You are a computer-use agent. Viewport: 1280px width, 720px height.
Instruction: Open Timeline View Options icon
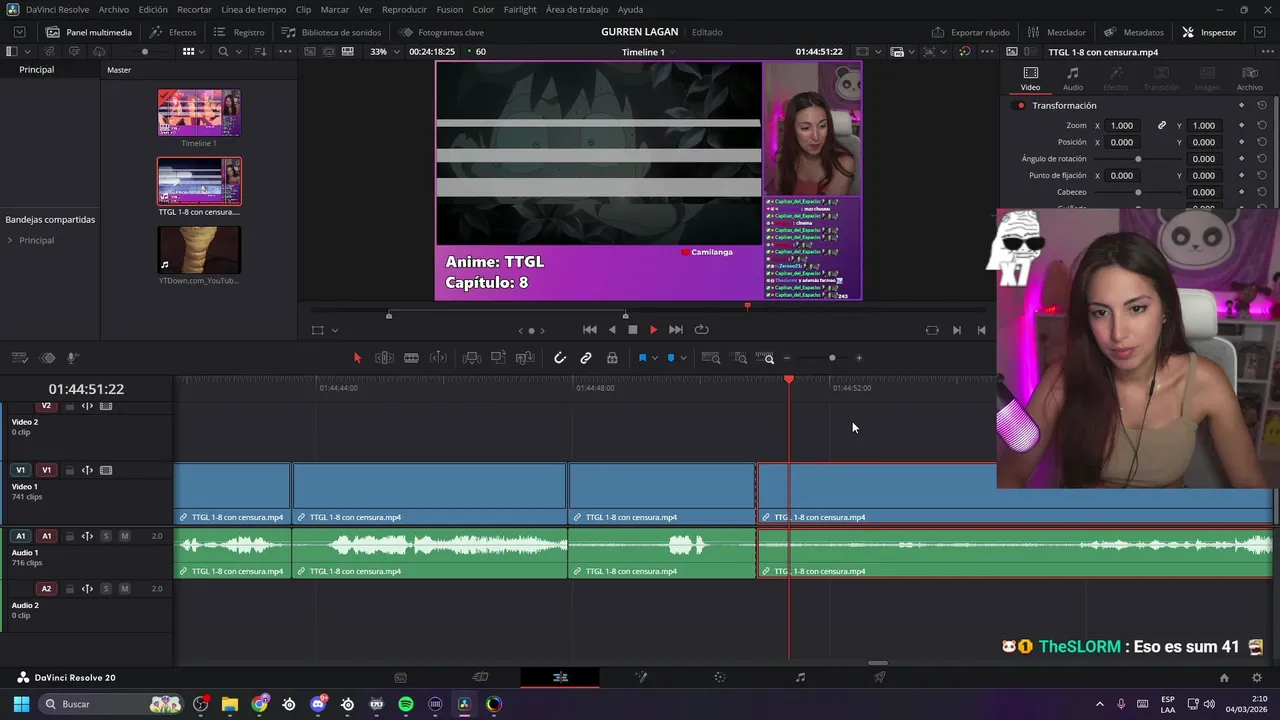[18, 358]
